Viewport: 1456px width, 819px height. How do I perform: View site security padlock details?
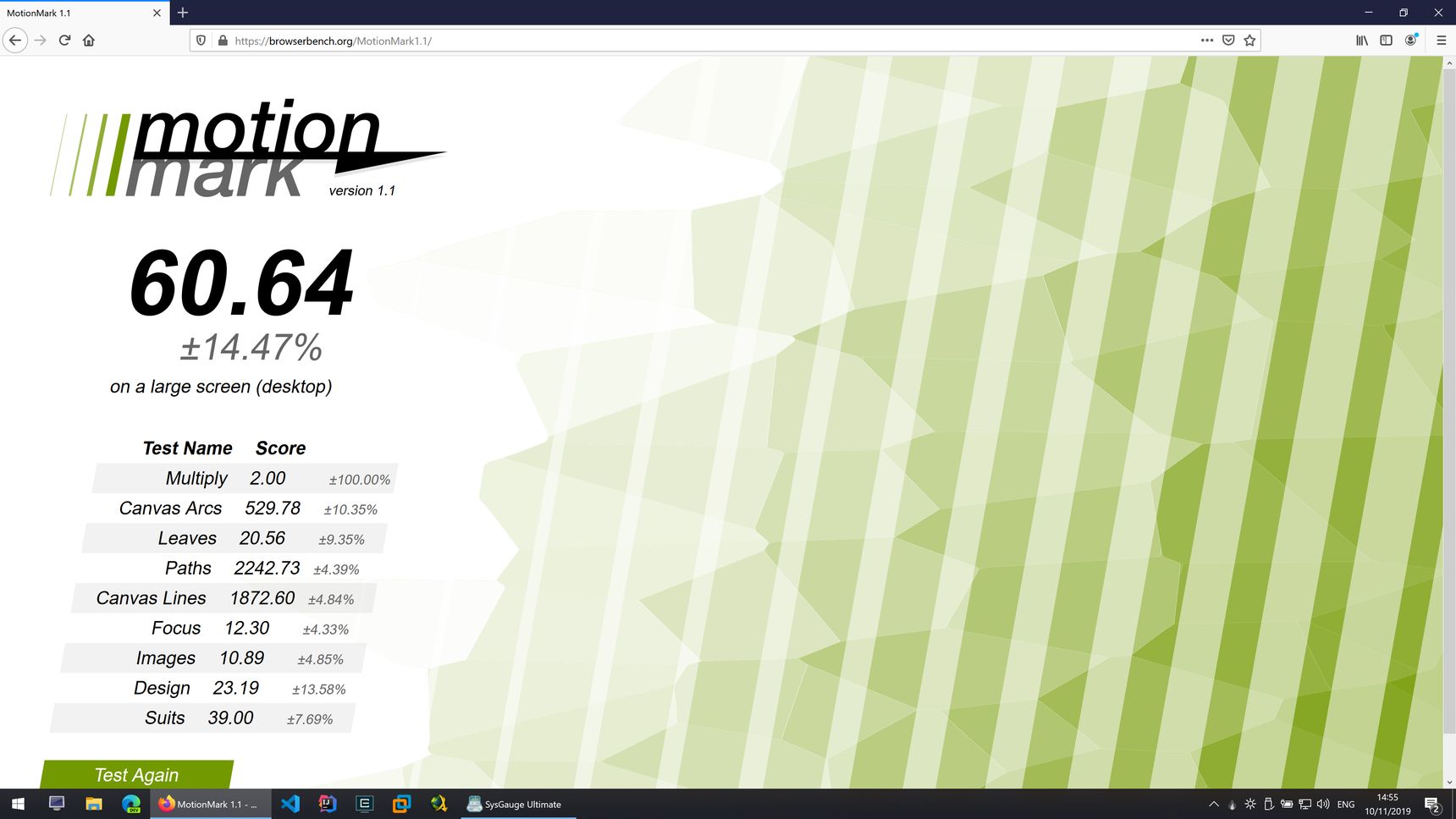[223, 40]
